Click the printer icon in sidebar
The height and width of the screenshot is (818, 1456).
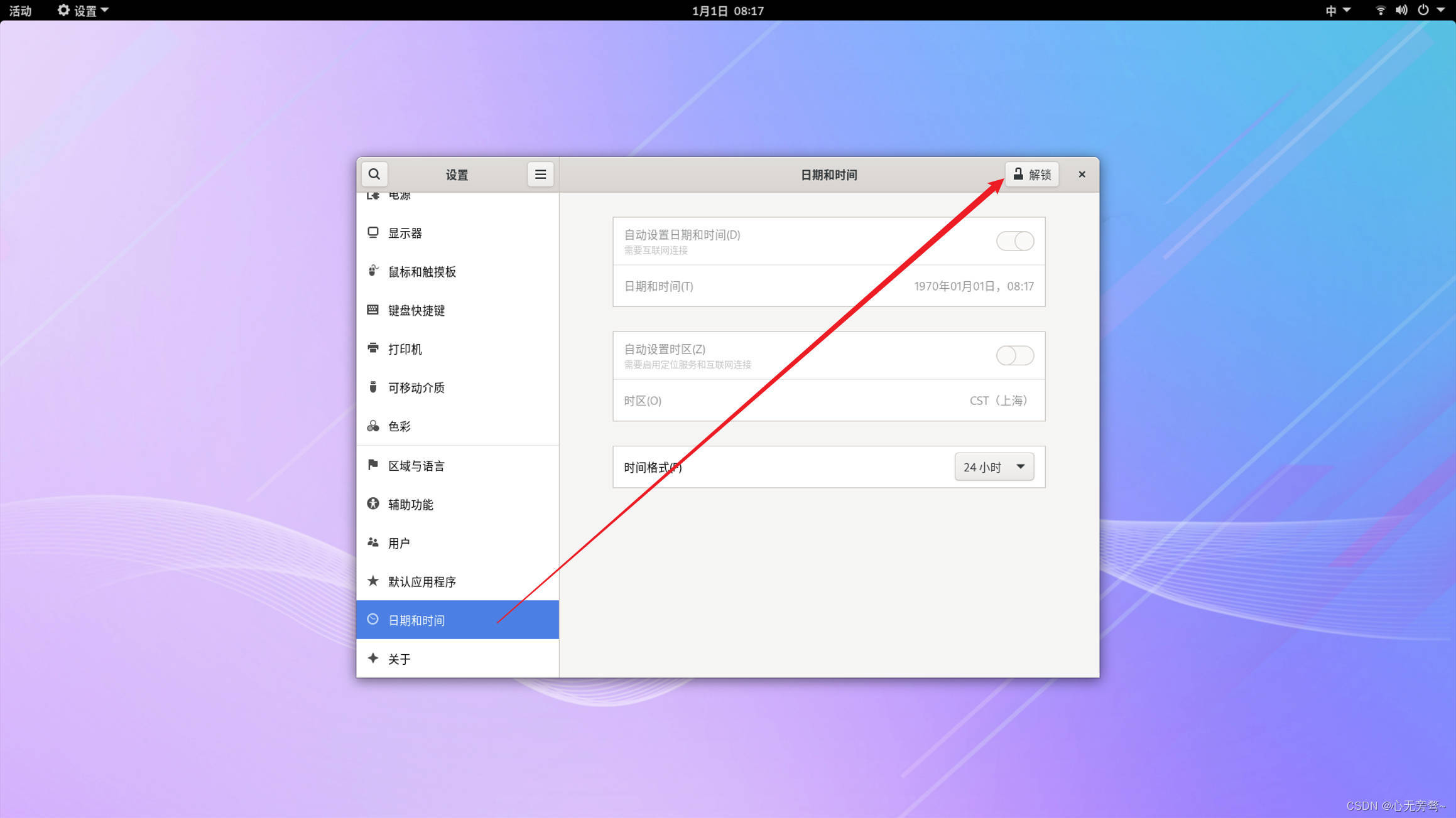(373, 348)
